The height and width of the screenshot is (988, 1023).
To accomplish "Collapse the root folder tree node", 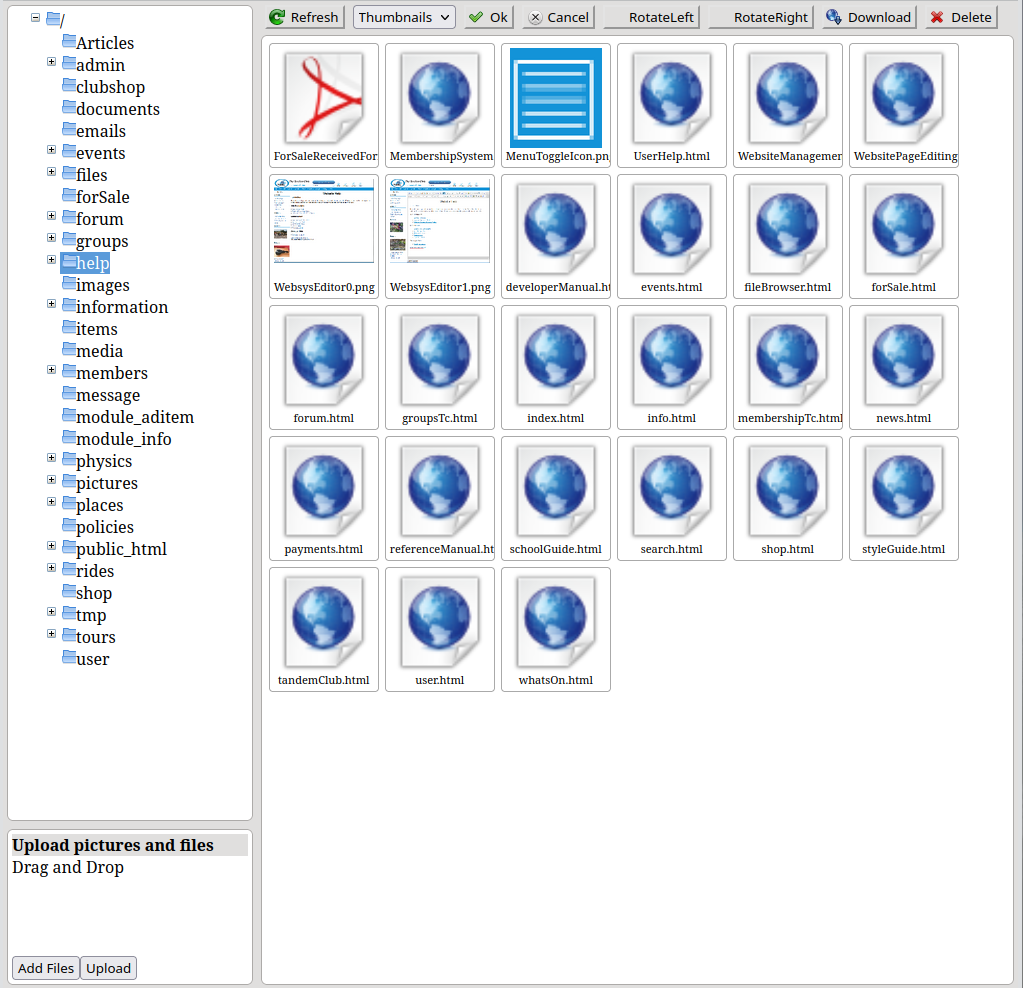I will (36, 18).
